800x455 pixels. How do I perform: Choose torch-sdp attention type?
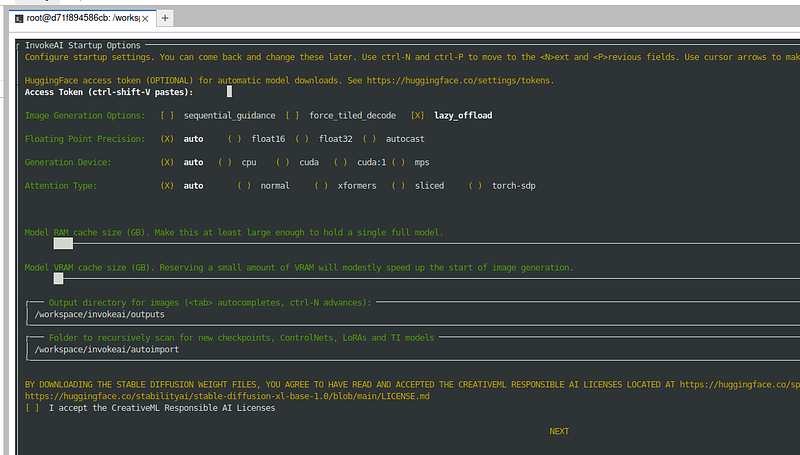click(475, 186)
